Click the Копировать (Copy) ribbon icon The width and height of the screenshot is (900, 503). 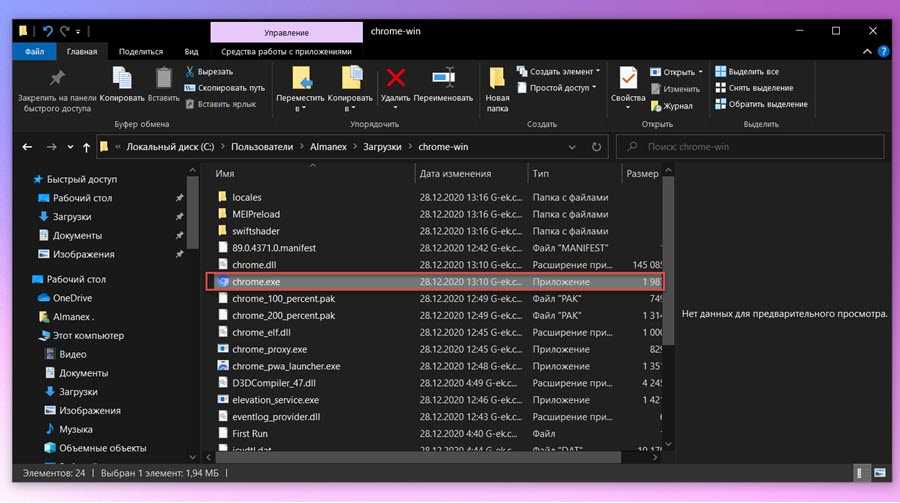point(122,79)
